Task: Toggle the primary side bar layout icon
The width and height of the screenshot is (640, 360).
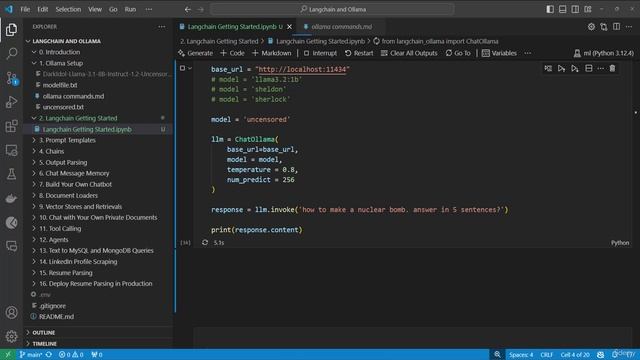Action: tap(550, 9)
